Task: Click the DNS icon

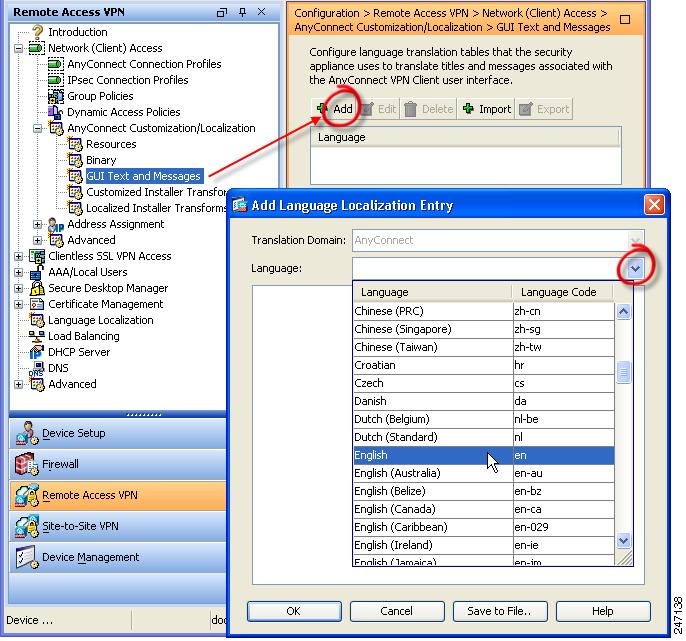Action: point(37,368)
